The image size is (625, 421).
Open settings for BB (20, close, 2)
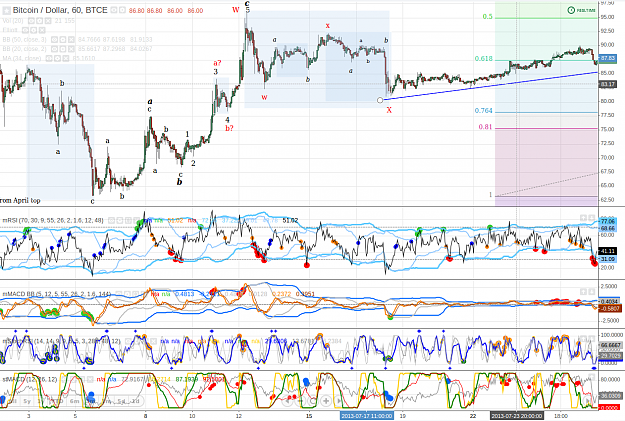click(x=63, y=49)
